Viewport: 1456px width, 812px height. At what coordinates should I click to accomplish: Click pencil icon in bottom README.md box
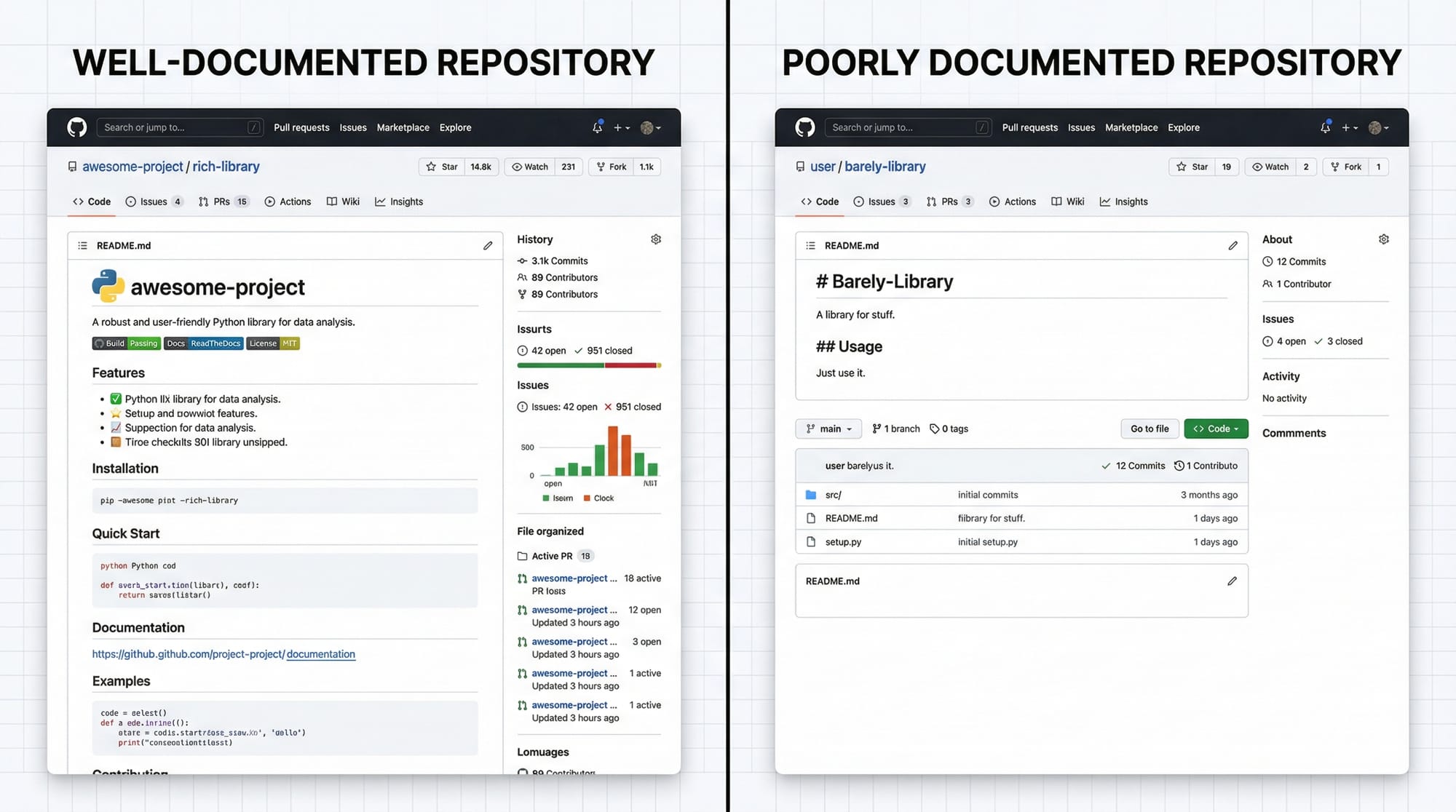[x=1232, y=581]
